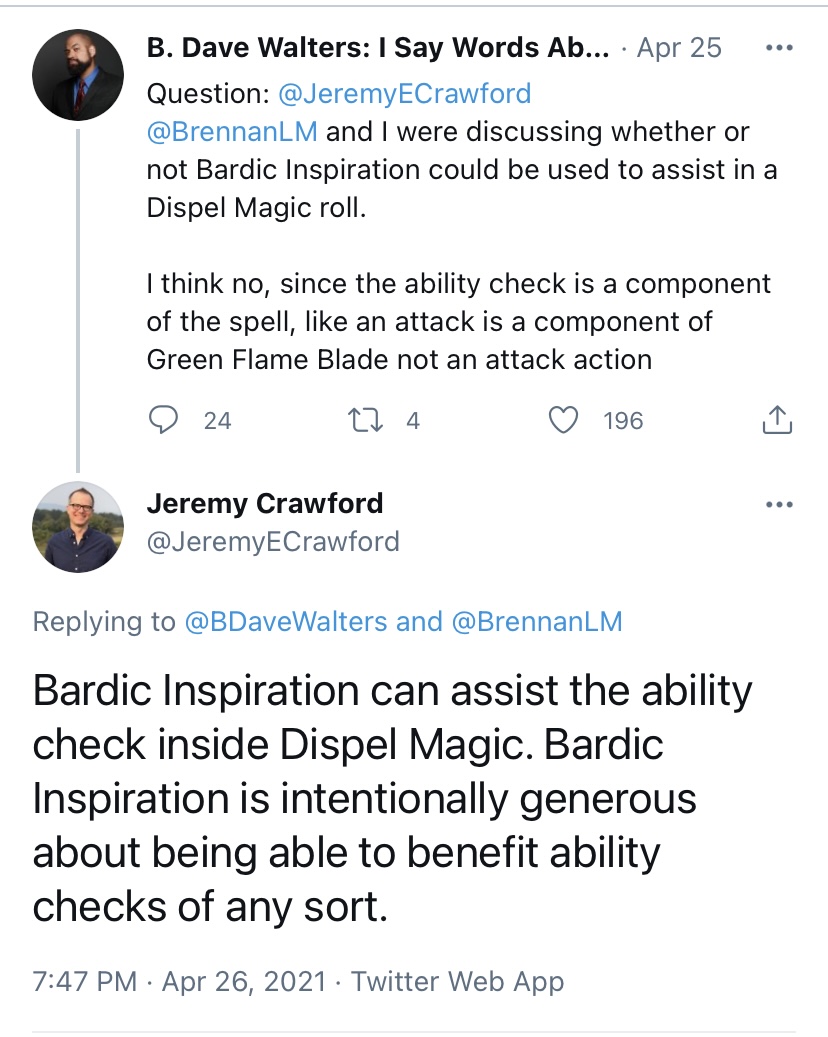Click the @BrennanLM mention in the tweet text
This screenshot has width=828, height=1037.
[x=232, y=132]
